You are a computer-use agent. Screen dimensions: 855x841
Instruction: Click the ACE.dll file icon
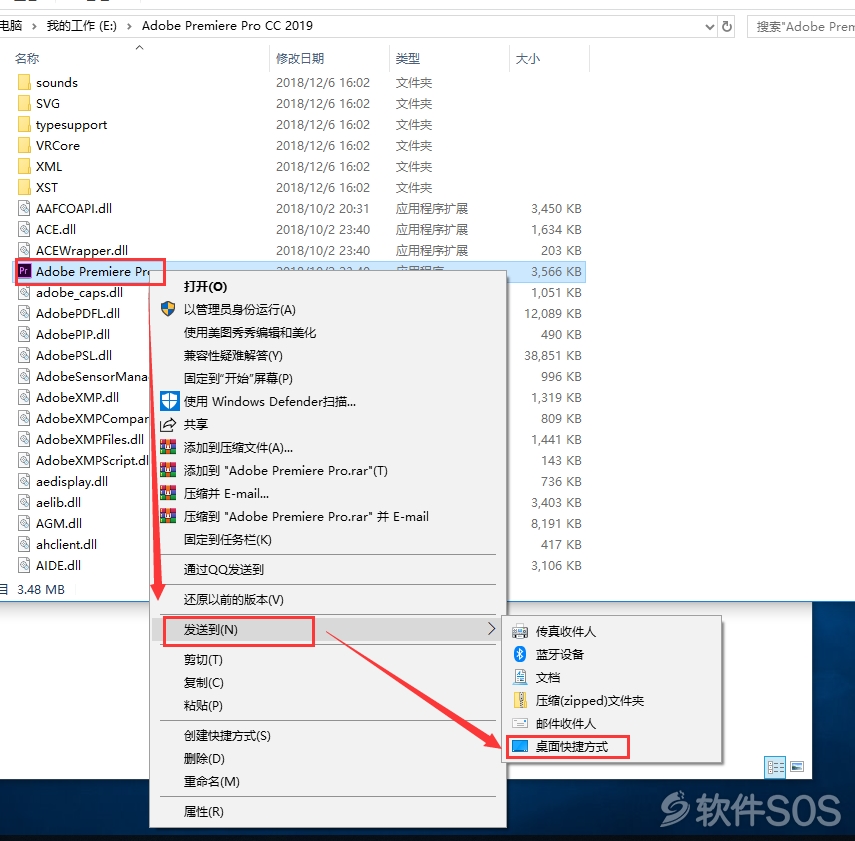[x=24, y=229]
